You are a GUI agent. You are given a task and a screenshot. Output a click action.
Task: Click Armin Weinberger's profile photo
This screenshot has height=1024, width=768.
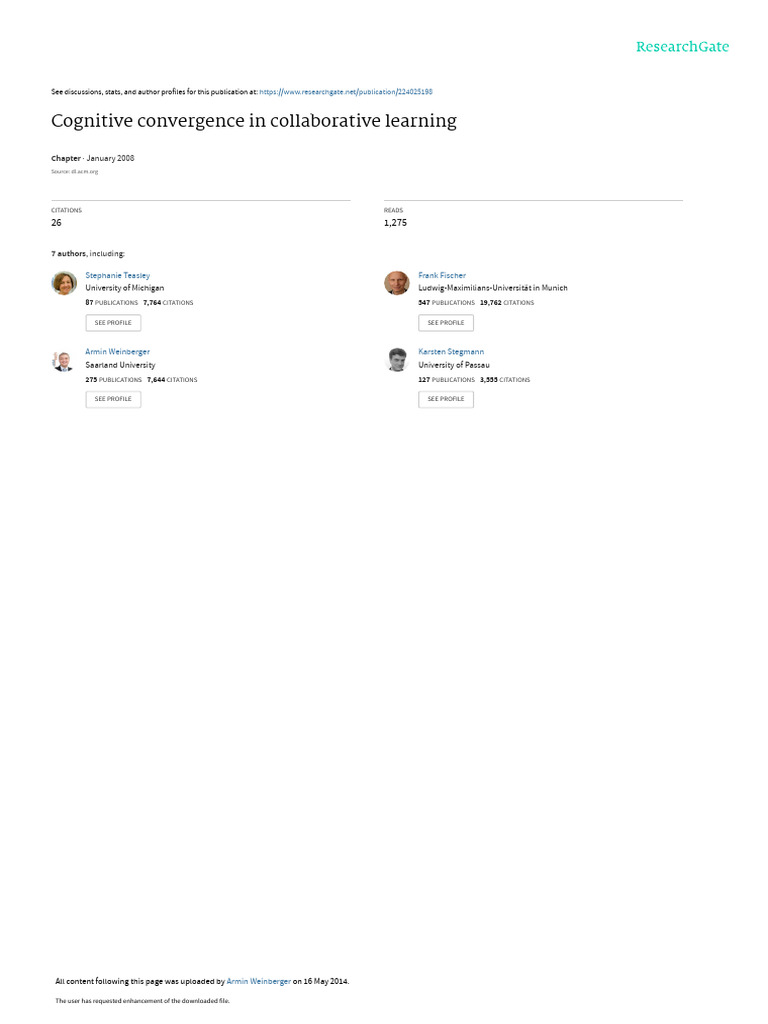[x=63, y=360]
